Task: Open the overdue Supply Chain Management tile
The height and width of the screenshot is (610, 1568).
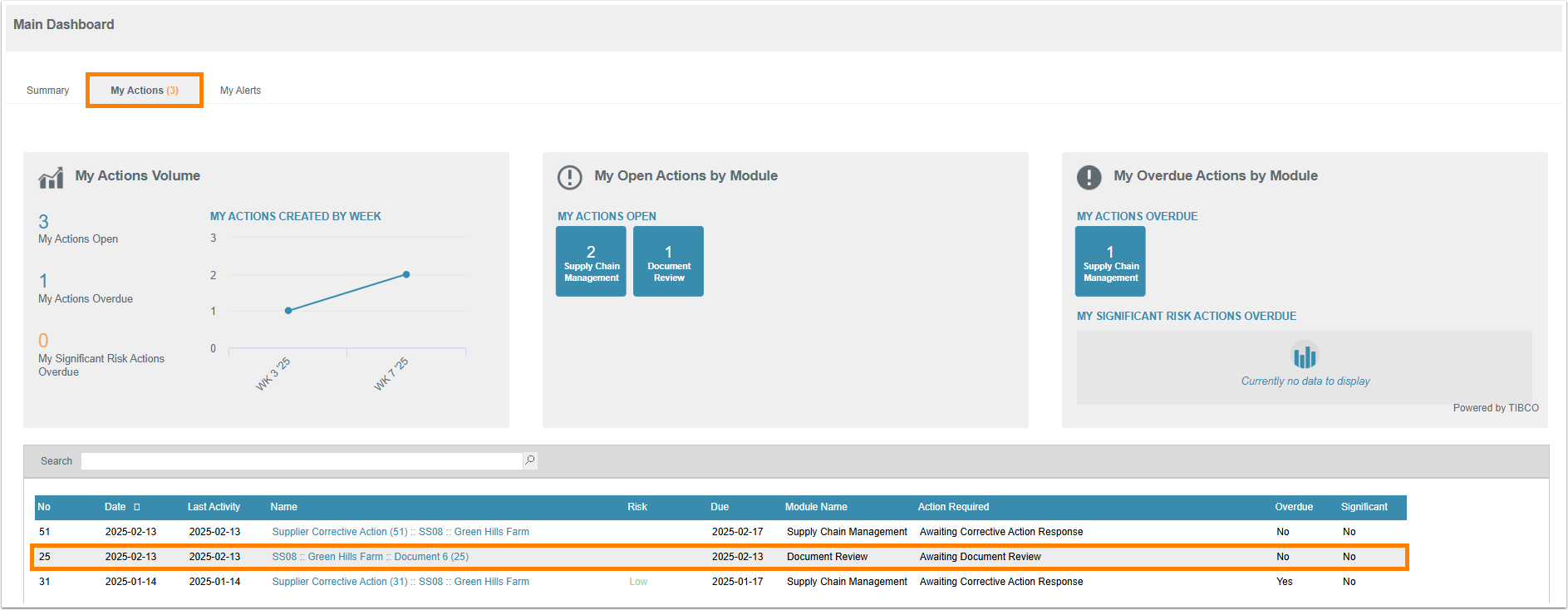Action: (1110, 262)
